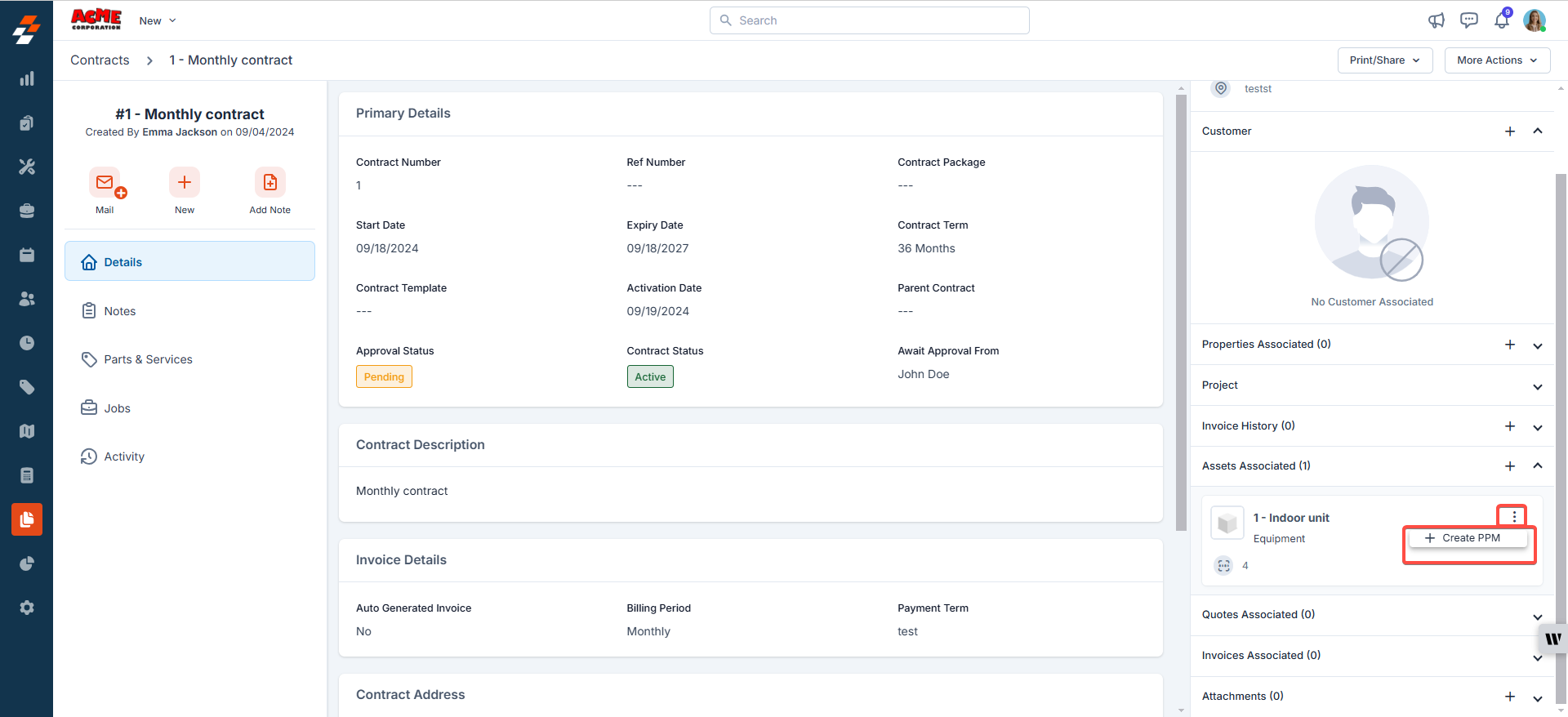1568x717 pixels.
Task: Click the three-dot menu on Indoor unit asset
Action: point(1513,516)
